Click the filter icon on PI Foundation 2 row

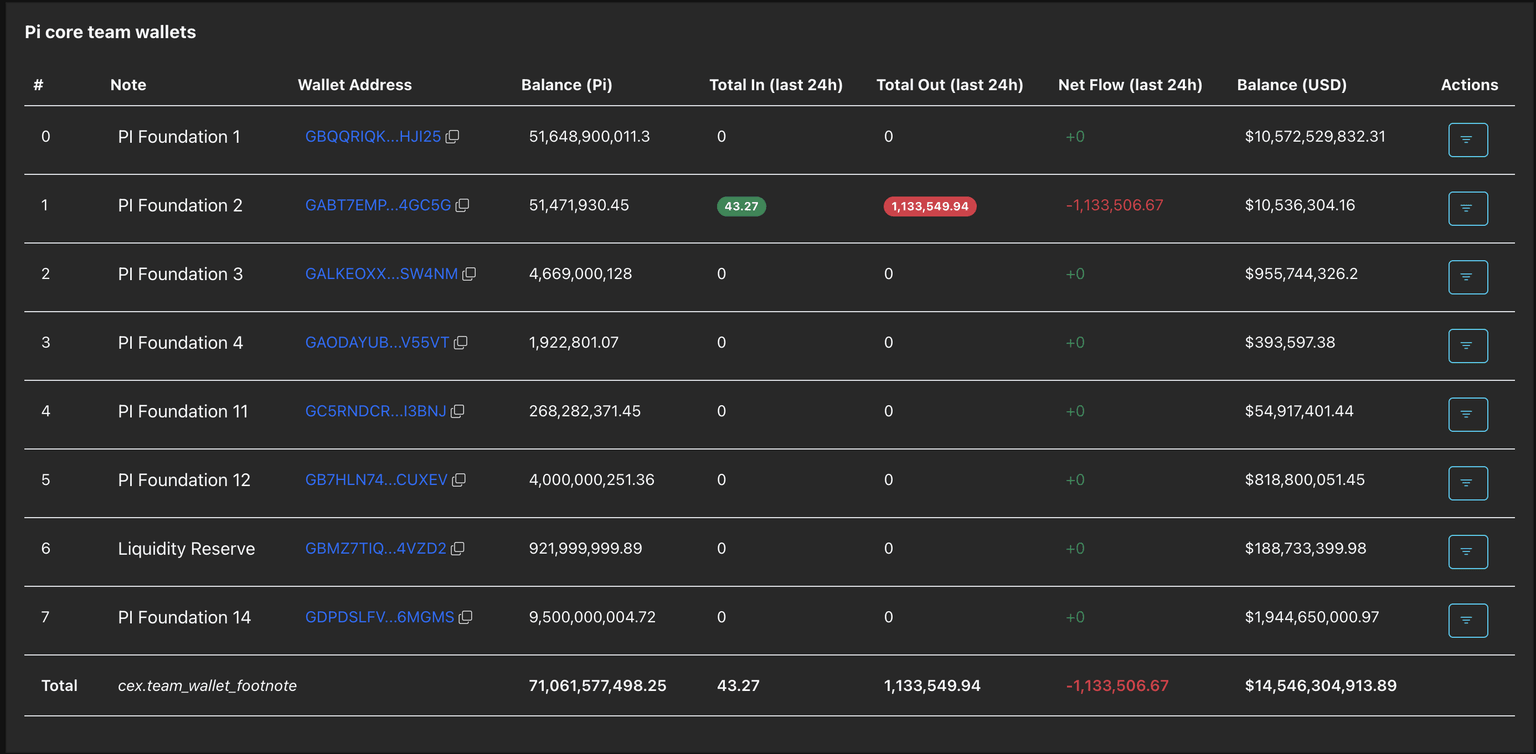pos(1467,208)
